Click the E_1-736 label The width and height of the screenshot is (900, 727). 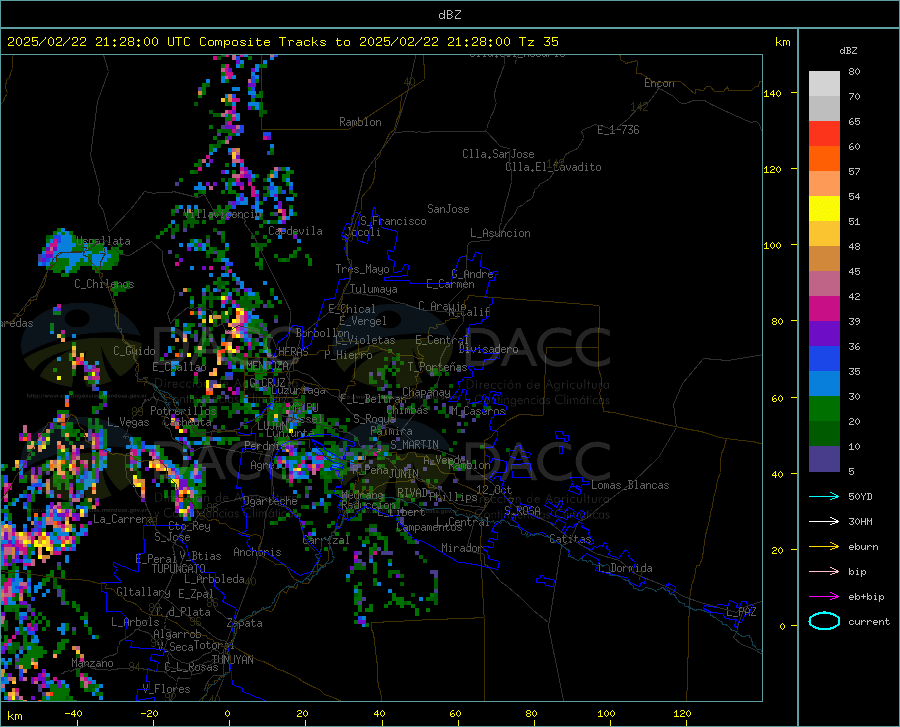[x=618, y=130]
